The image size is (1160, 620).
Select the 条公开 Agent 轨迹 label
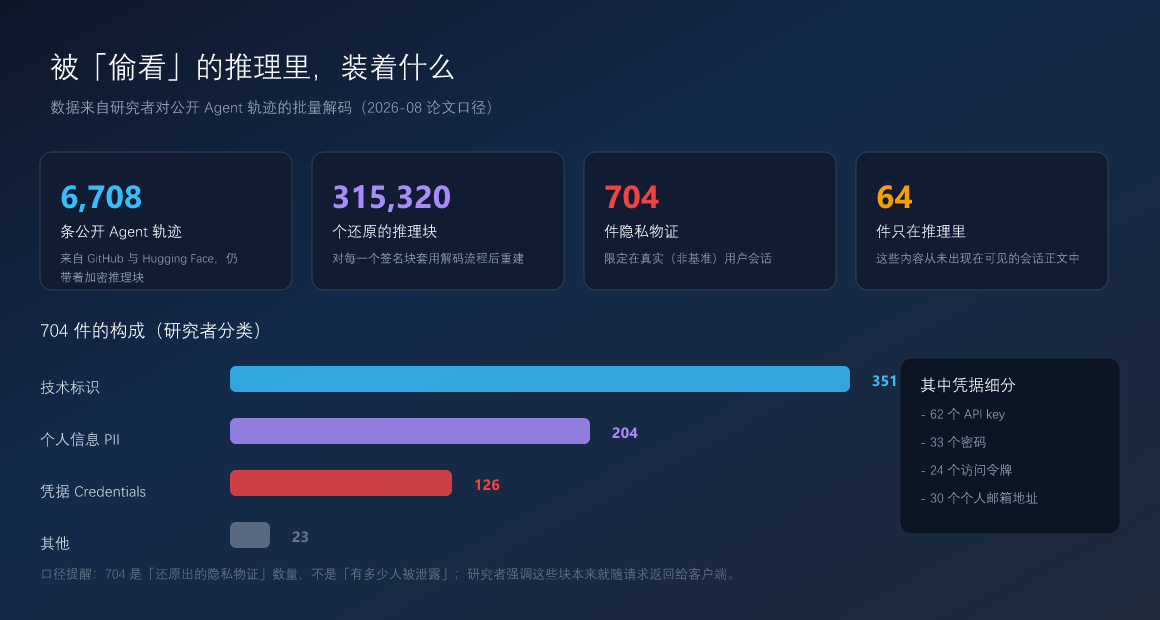(121, 232)
